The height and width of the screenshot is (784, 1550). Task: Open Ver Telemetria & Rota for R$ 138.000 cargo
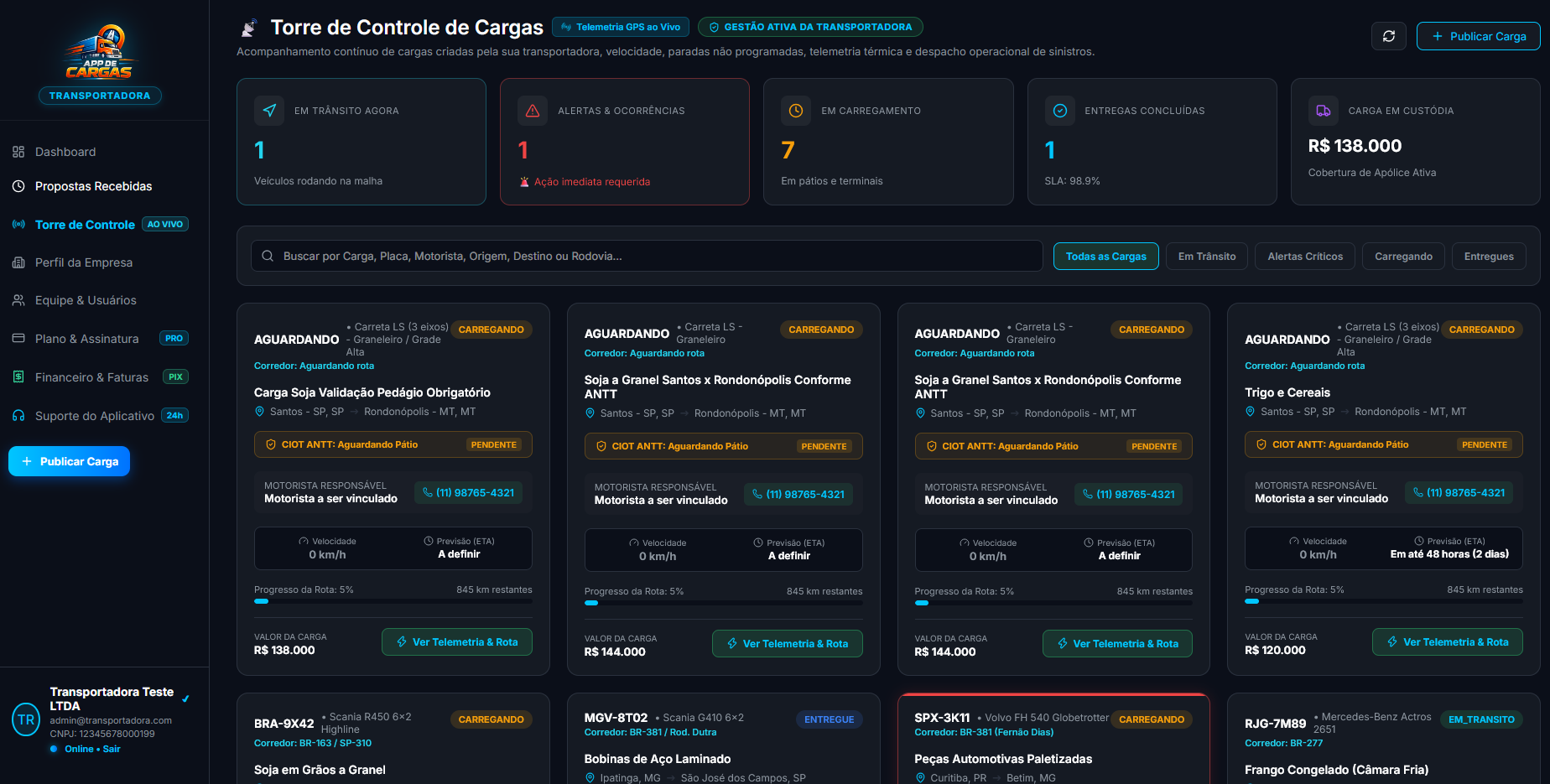pos(457,642)
